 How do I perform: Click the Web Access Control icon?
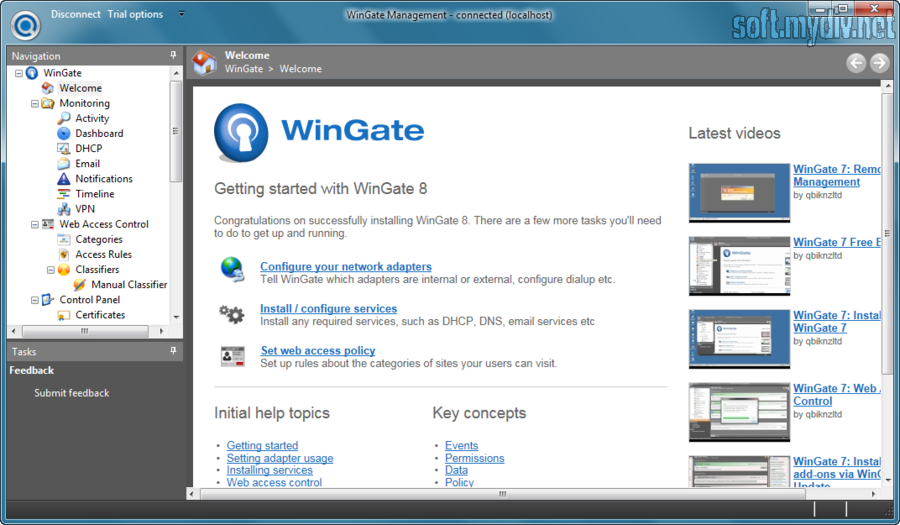point(48,224)
